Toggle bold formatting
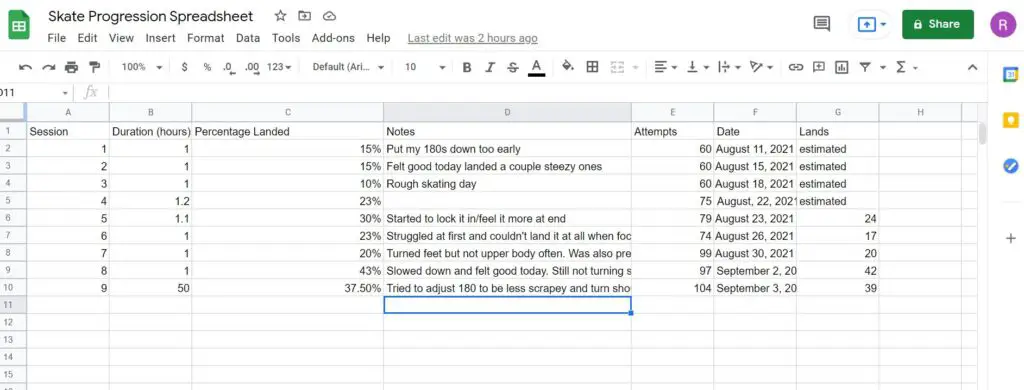This screenshot has width=1024, height=390. pyautogui.click(x=466, y=67)
